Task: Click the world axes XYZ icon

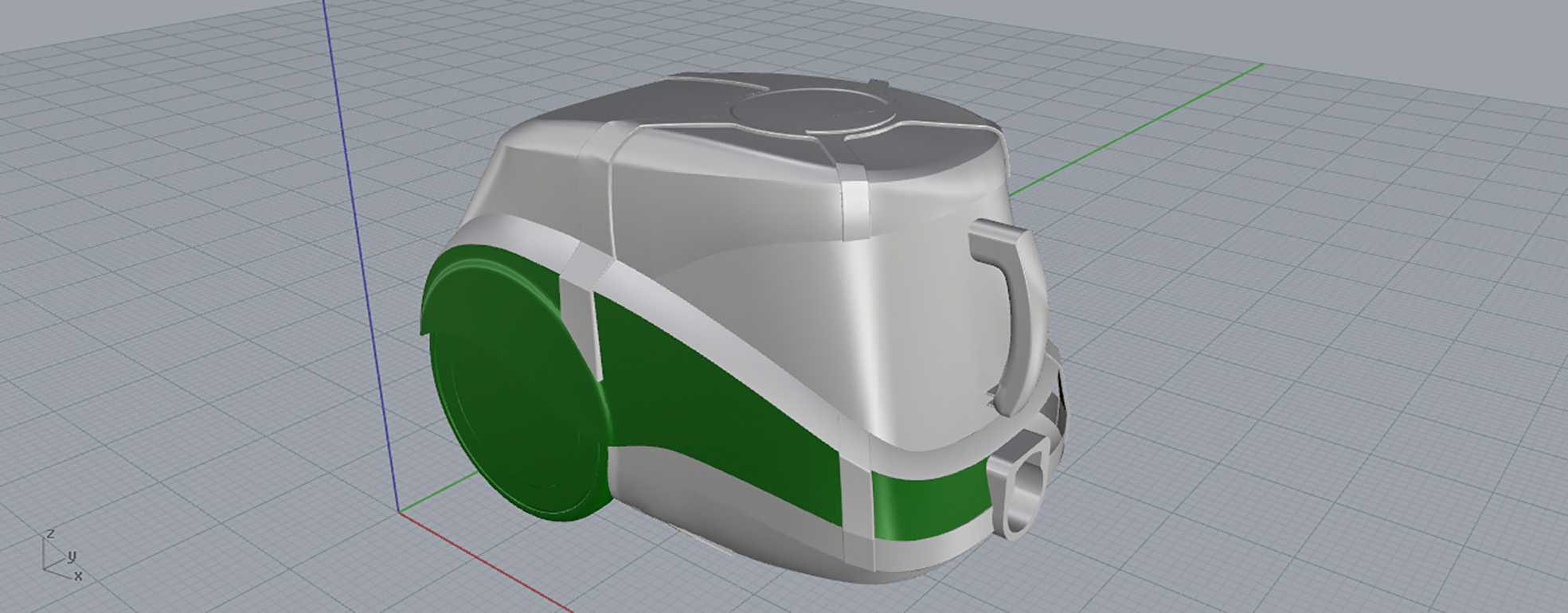Action: coord(61,554)
